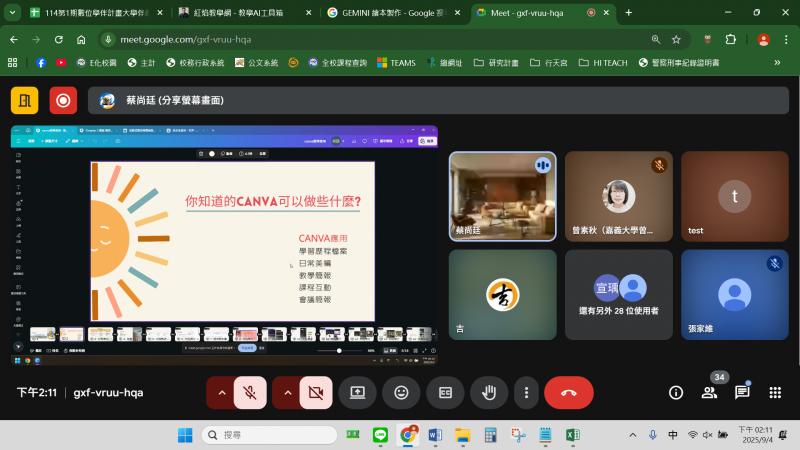
Task: Open the activities grid icon
Action: (x=775, y=393)
